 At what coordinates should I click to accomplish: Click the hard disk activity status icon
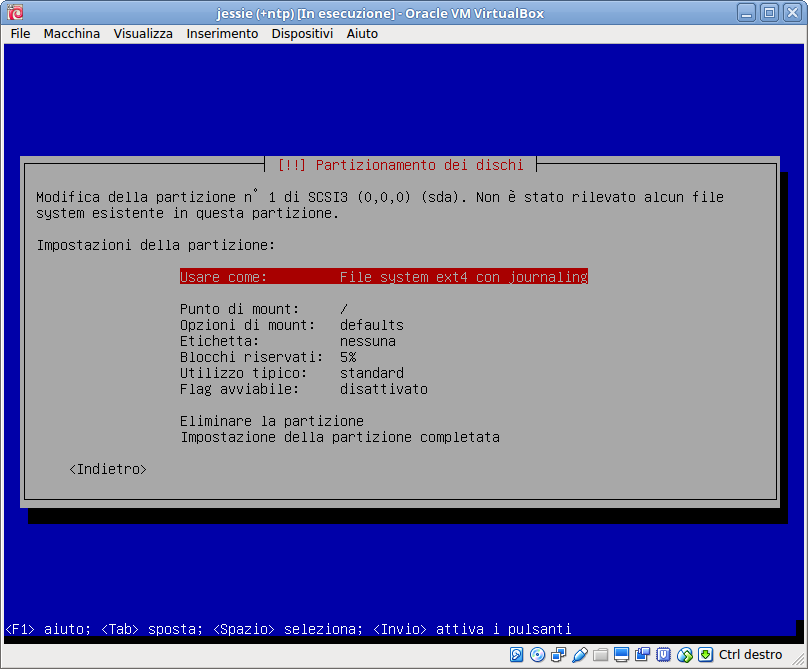[x=516, y=655]
